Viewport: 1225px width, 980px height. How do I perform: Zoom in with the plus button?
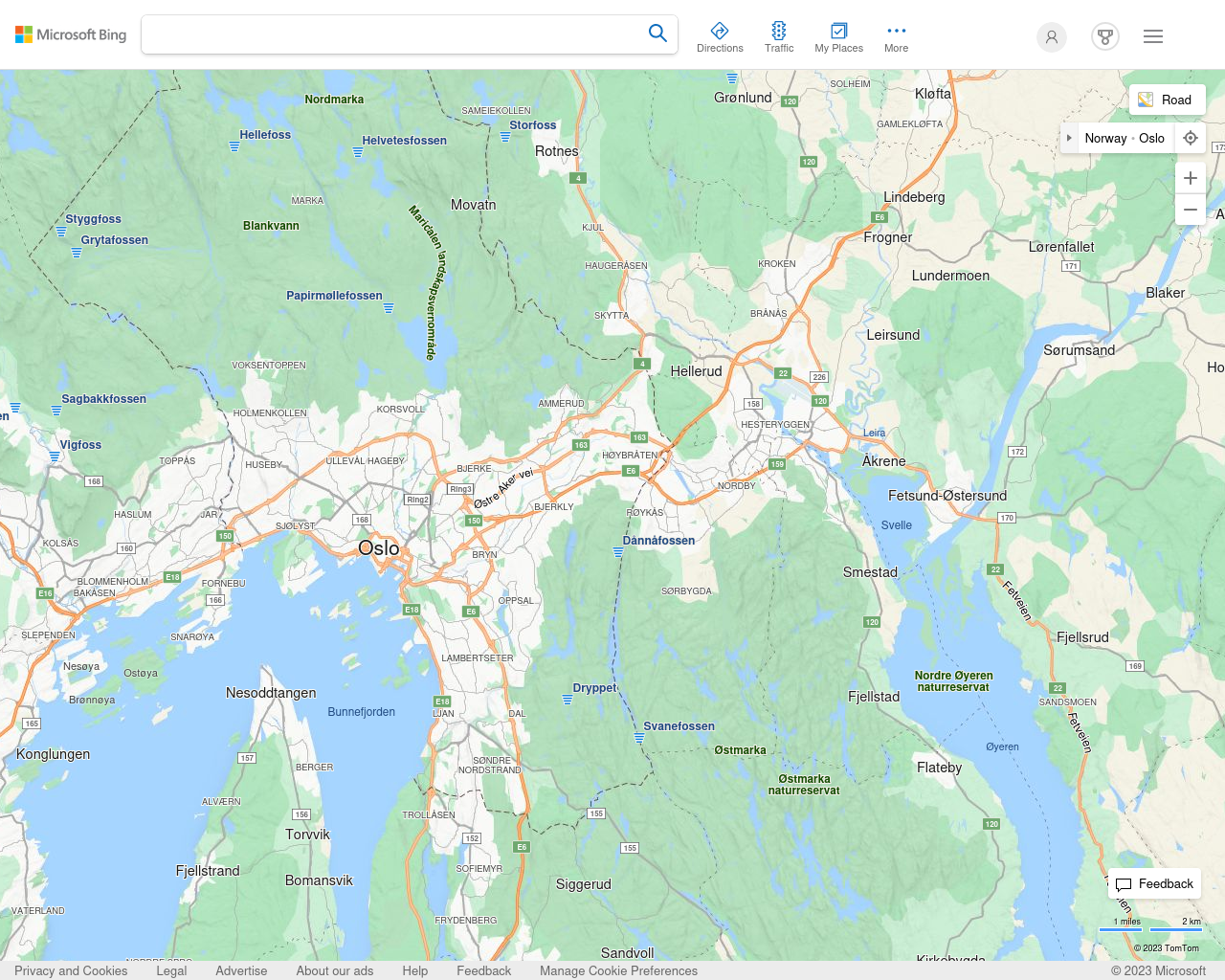pyautogui.click(x=1191, y=178)
